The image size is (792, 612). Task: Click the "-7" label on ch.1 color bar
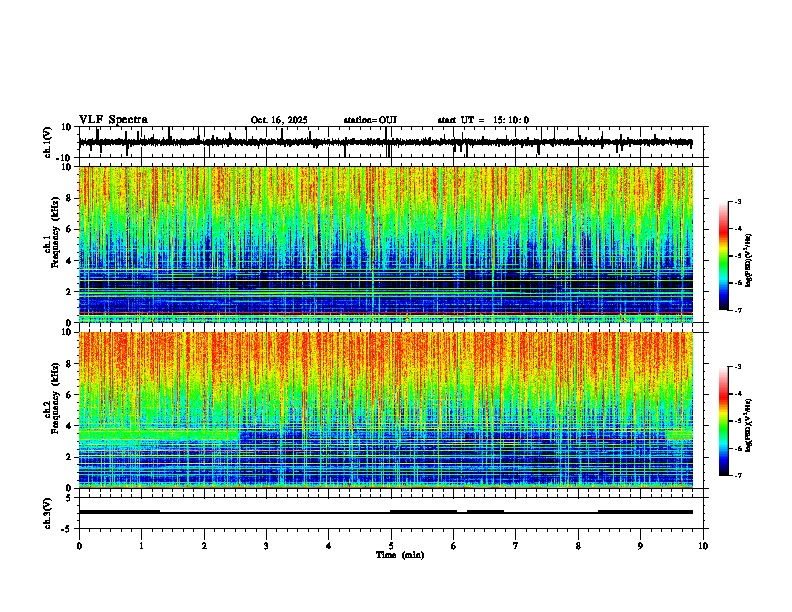point(738,310)
